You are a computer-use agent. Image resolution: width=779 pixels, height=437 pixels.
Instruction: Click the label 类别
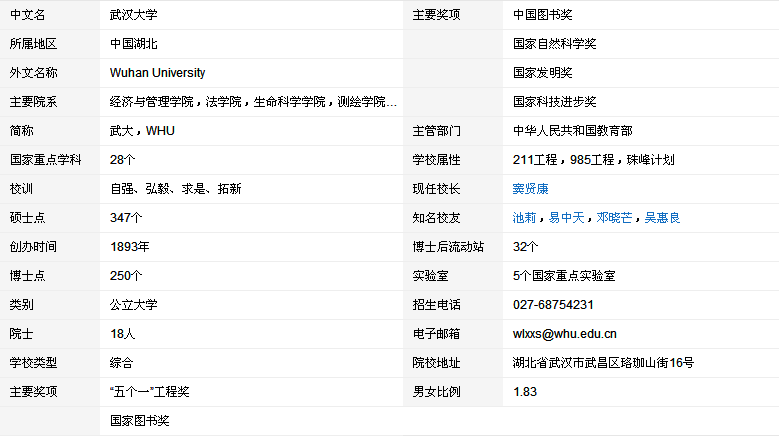[x=21, y=304]
